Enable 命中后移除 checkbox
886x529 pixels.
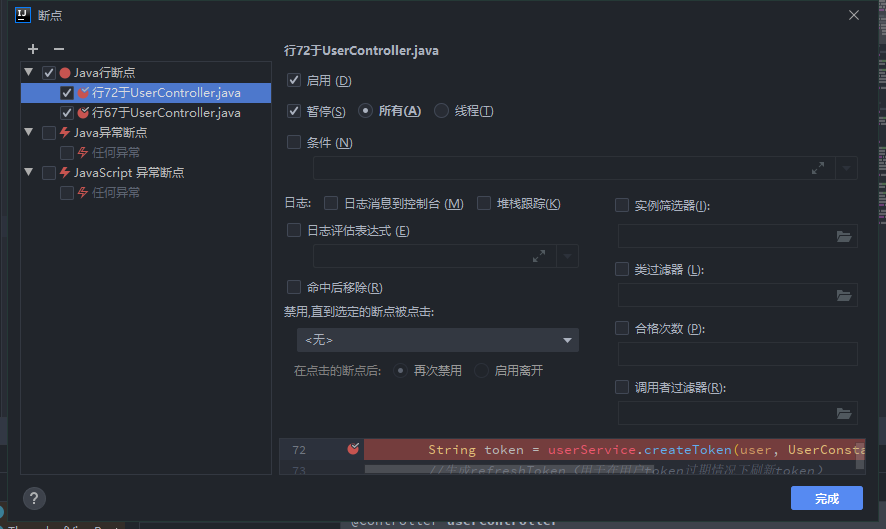click(x=294, y=287)
